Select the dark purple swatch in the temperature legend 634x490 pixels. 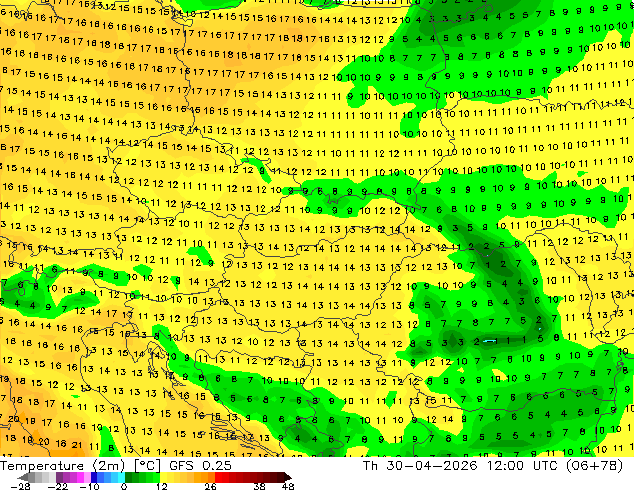pyautogui.click(x=59, y=477)
